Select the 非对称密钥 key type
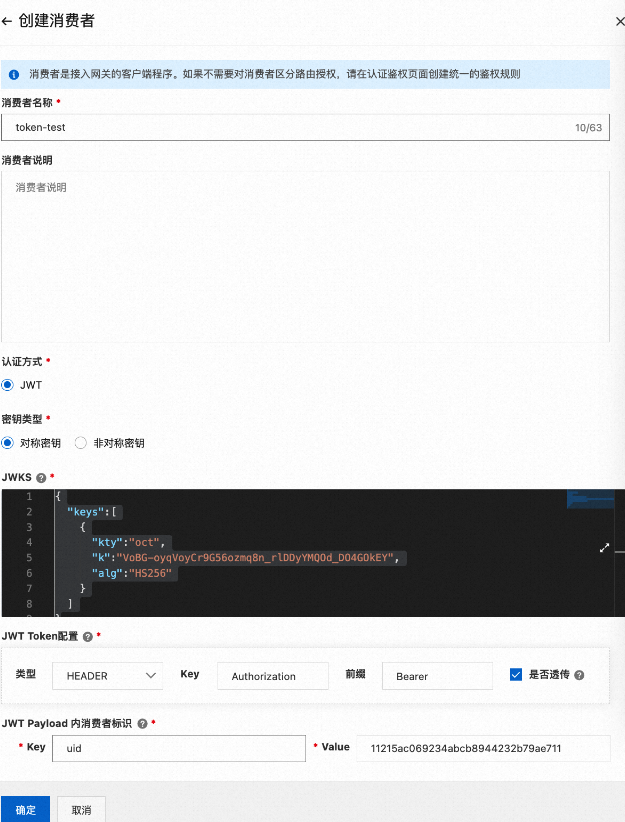The height and width of the screenshot is (822, 625). tap(80, 443)
